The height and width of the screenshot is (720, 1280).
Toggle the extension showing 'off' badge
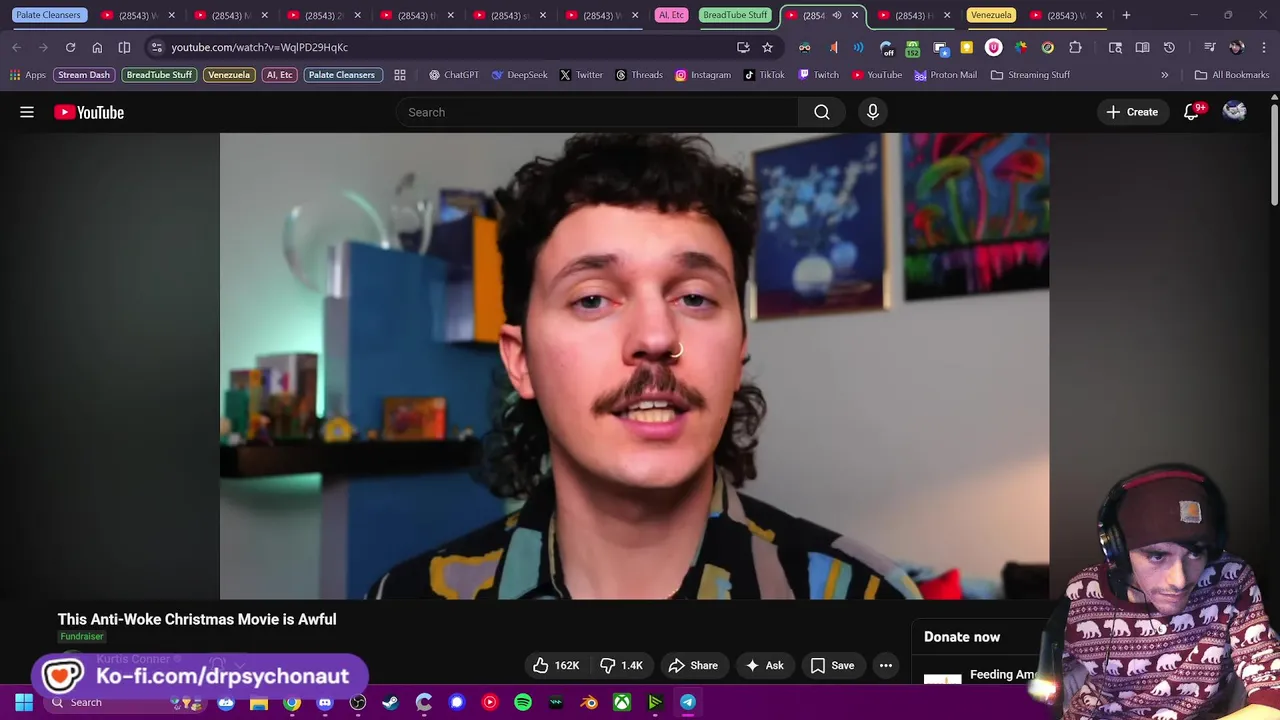coord(886,47)
